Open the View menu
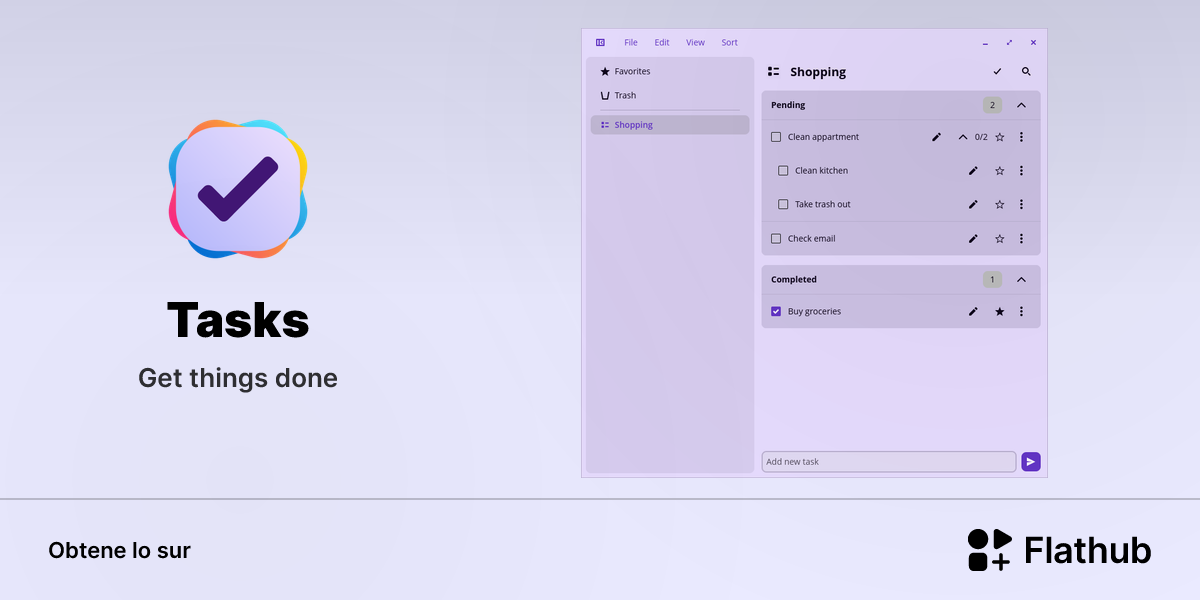The image size is (1200, 600). click(695, 42)
